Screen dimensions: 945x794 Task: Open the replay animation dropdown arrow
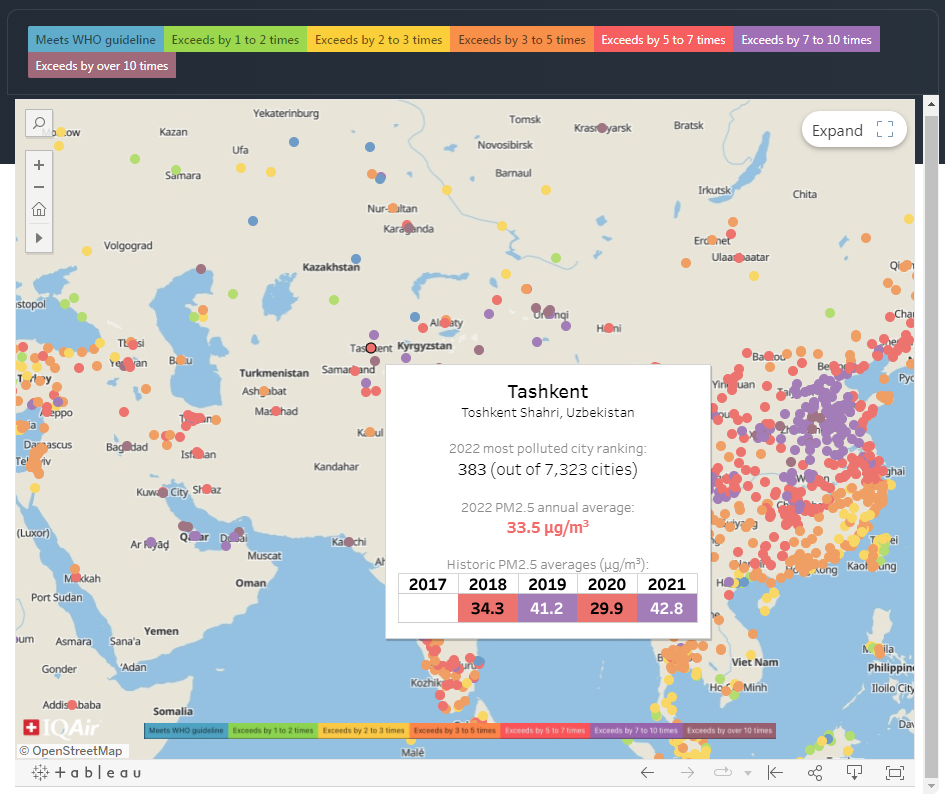coord(748,773)
